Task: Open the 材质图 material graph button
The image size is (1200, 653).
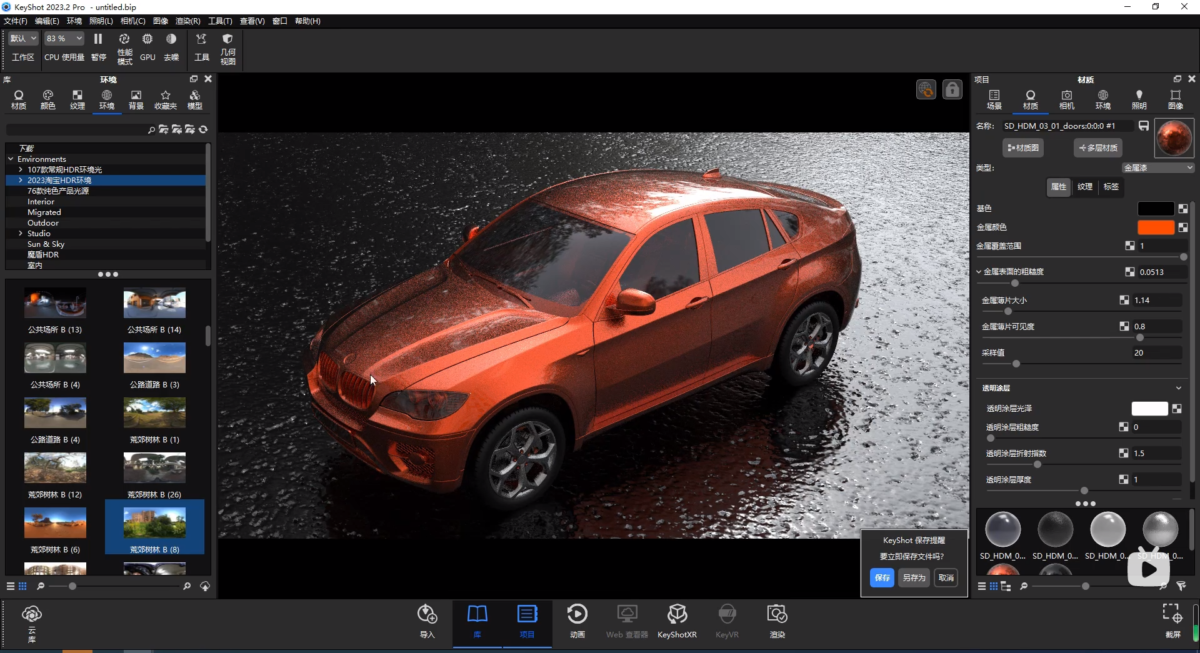Action: 1022,148
